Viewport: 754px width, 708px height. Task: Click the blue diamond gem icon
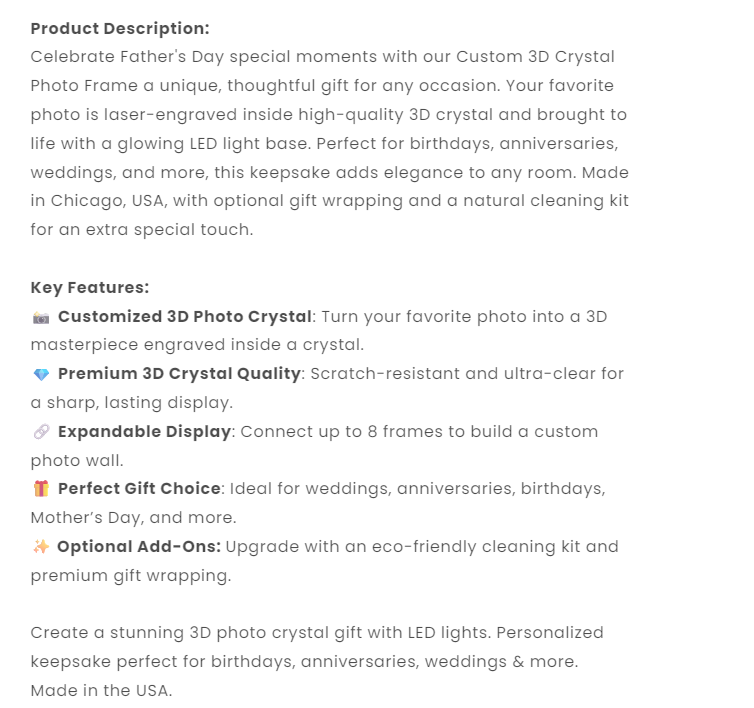(41, 375)
